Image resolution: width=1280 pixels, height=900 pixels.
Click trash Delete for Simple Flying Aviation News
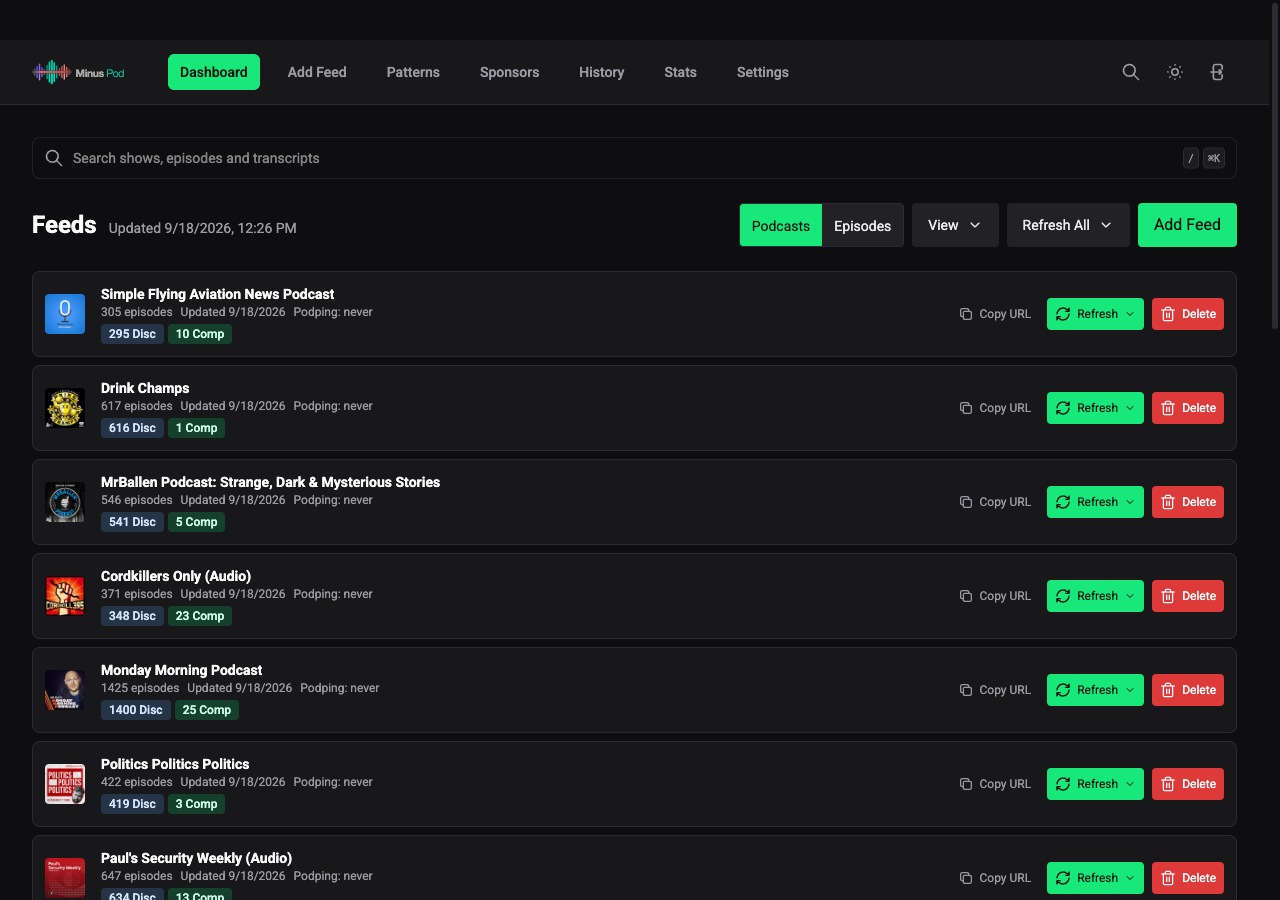tap(1188, 314)
